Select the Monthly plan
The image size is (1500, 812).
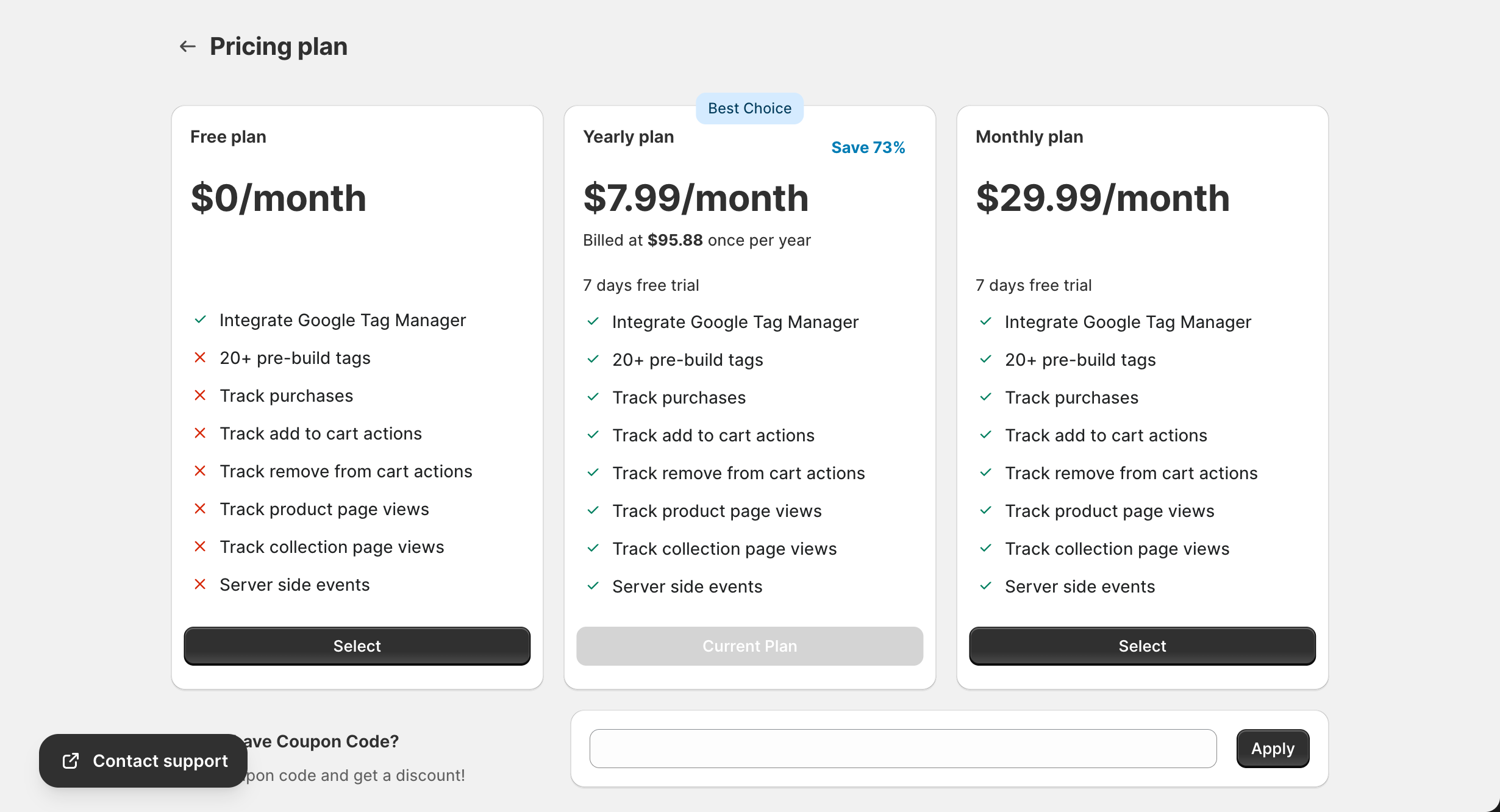click(1141, 646)
